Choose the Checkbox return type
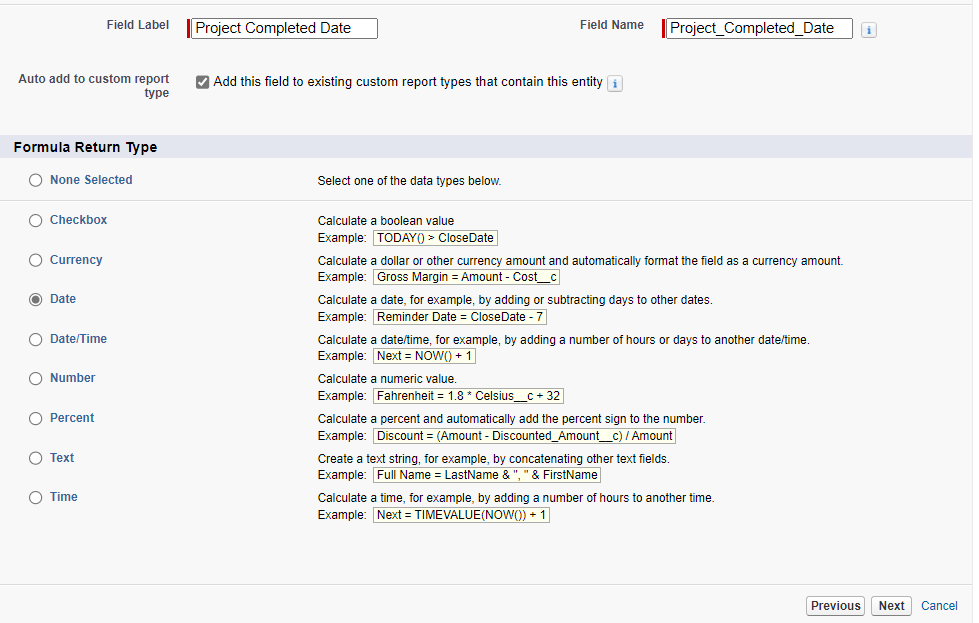This screenshot has height=623, width=979. [x=36, y=220]
